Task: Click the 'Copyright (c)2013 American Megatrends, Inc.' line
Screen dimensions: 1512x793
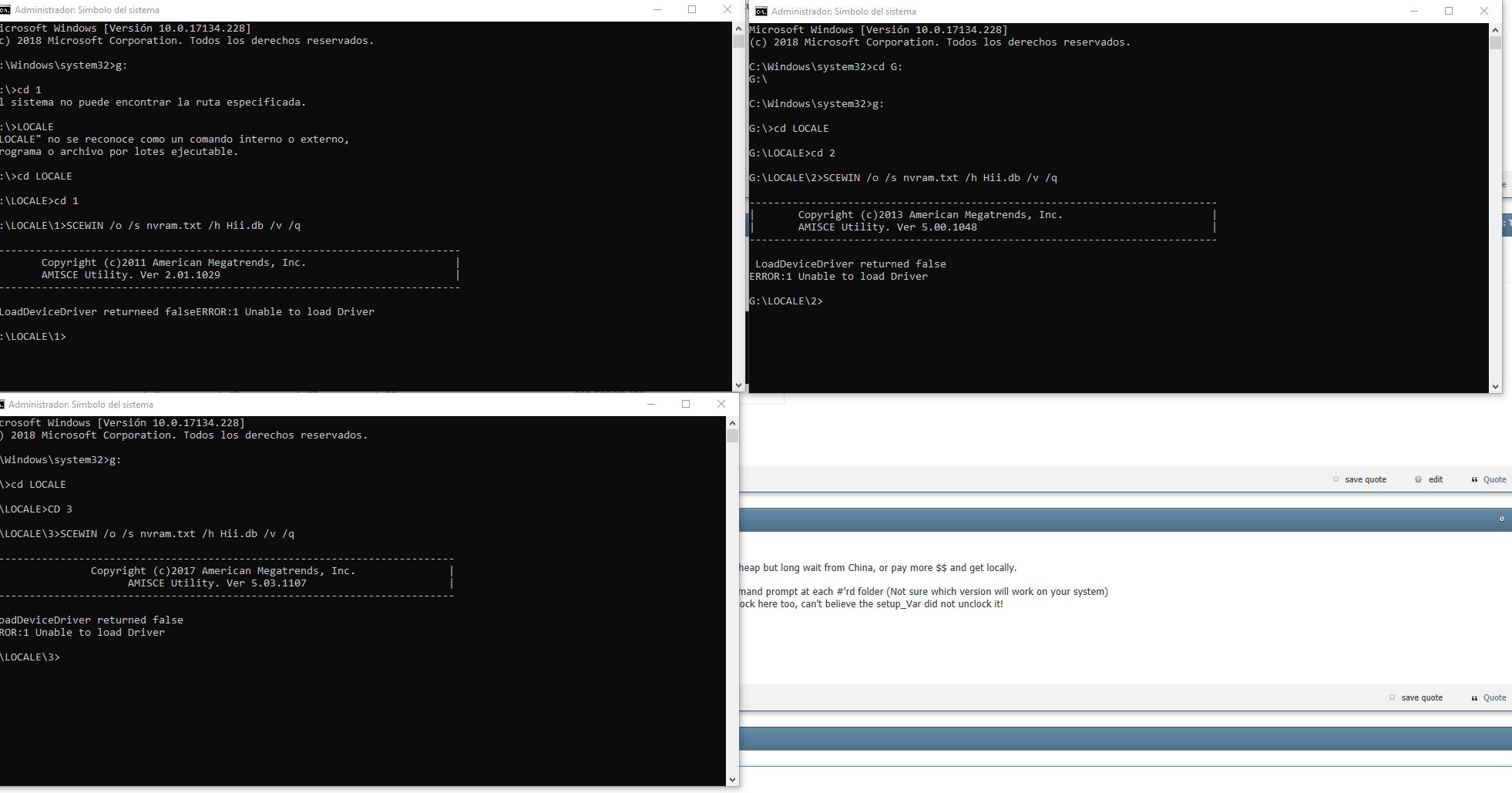Action: coord(931,215)
